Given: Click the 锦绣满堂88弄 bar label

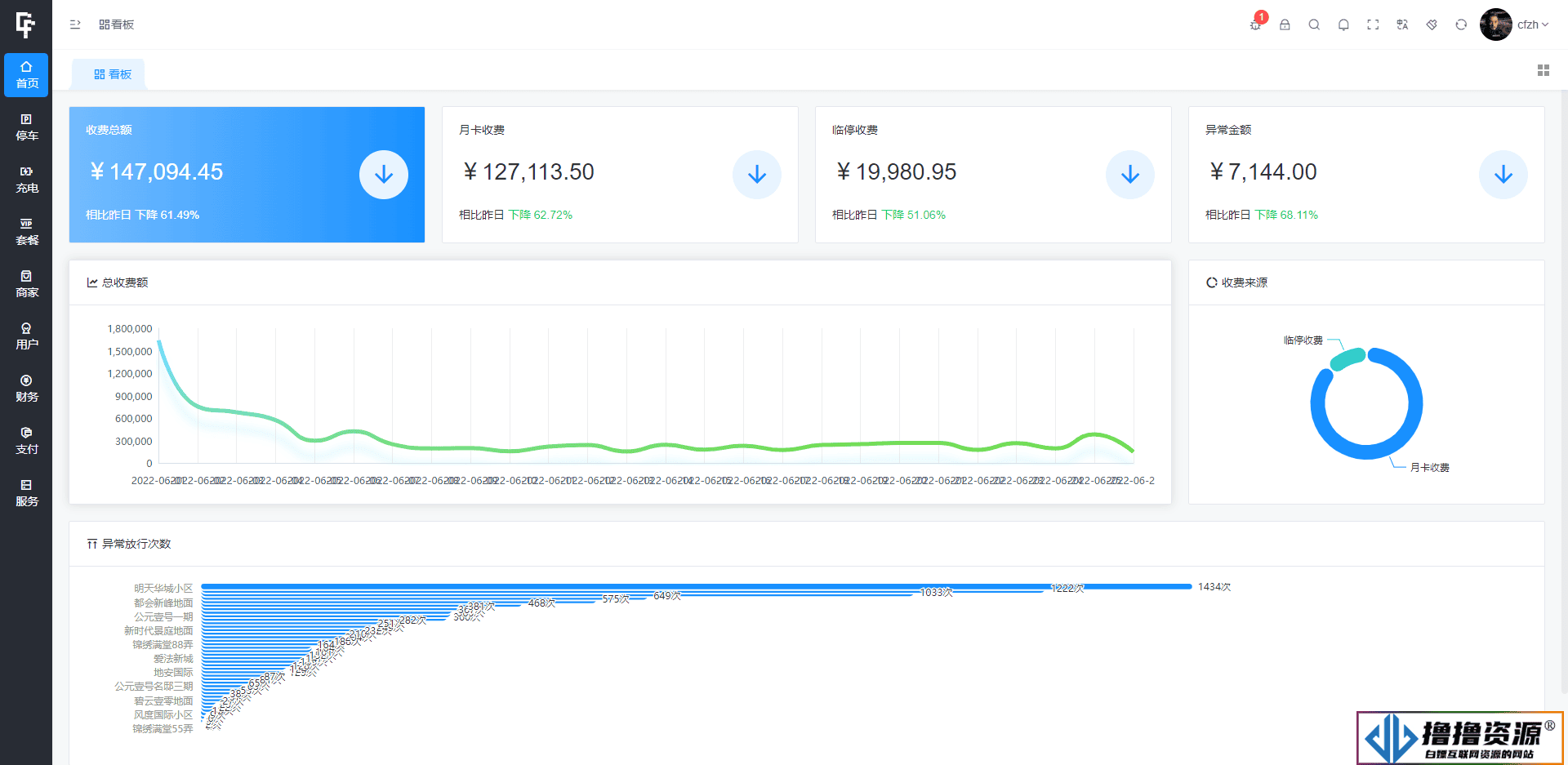Looking at the screenshot, I should 163,645.
